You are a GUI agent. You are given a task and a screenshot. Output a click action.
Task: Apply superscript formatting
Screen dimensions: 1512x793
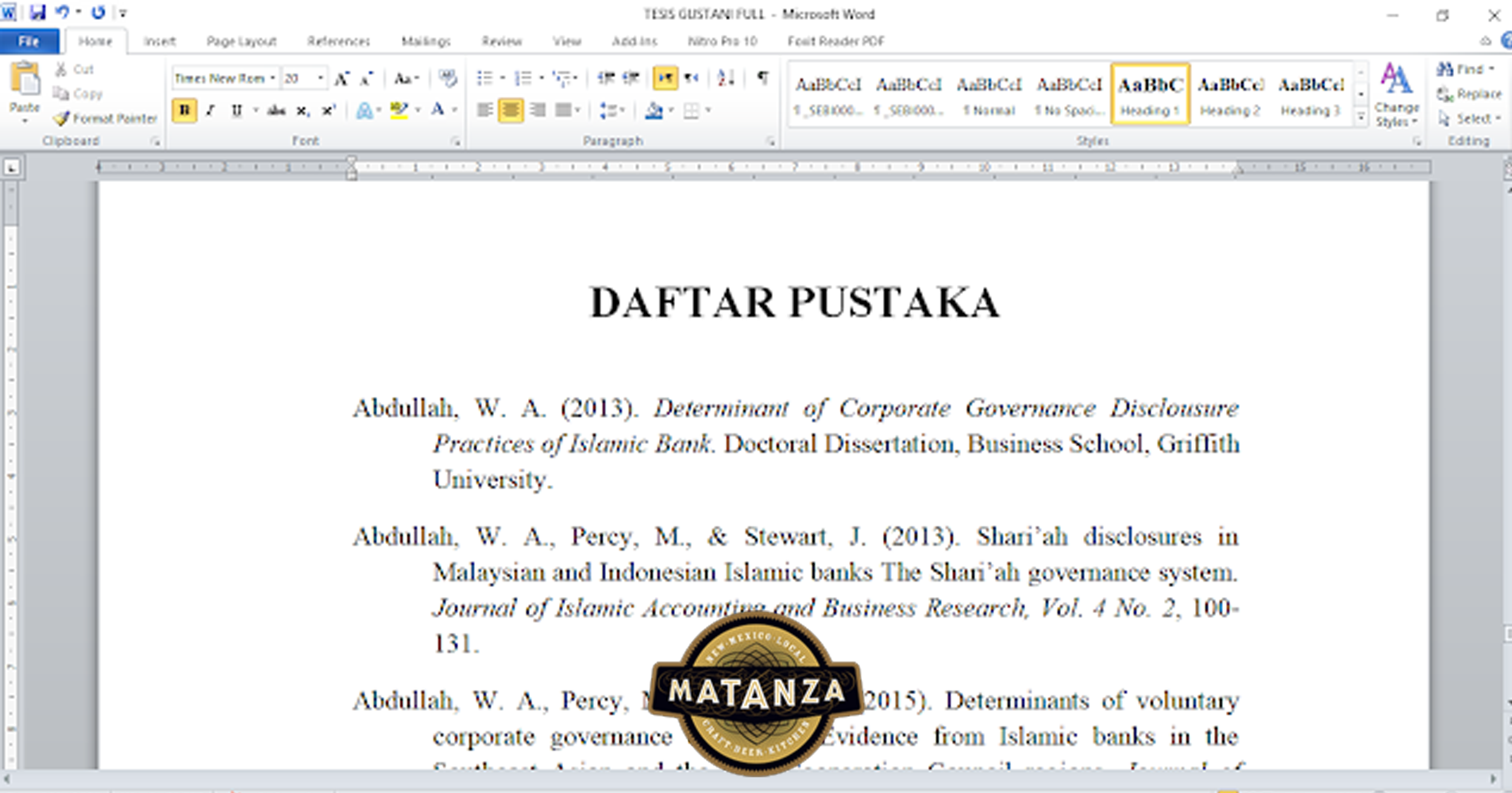coord(328,110)
